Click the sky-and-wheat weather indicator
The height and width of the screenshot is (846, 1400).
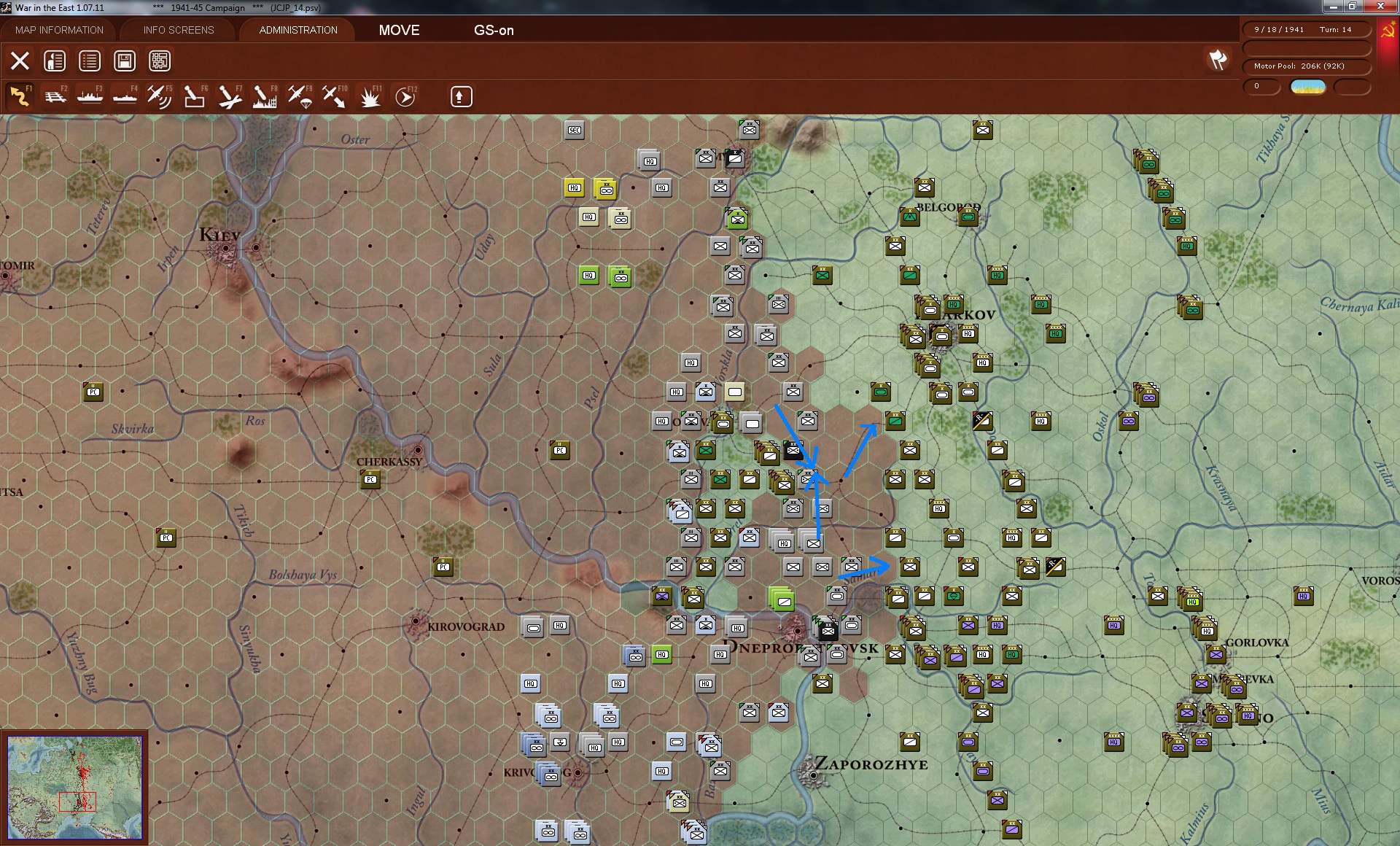click(x=1308, y=87)
